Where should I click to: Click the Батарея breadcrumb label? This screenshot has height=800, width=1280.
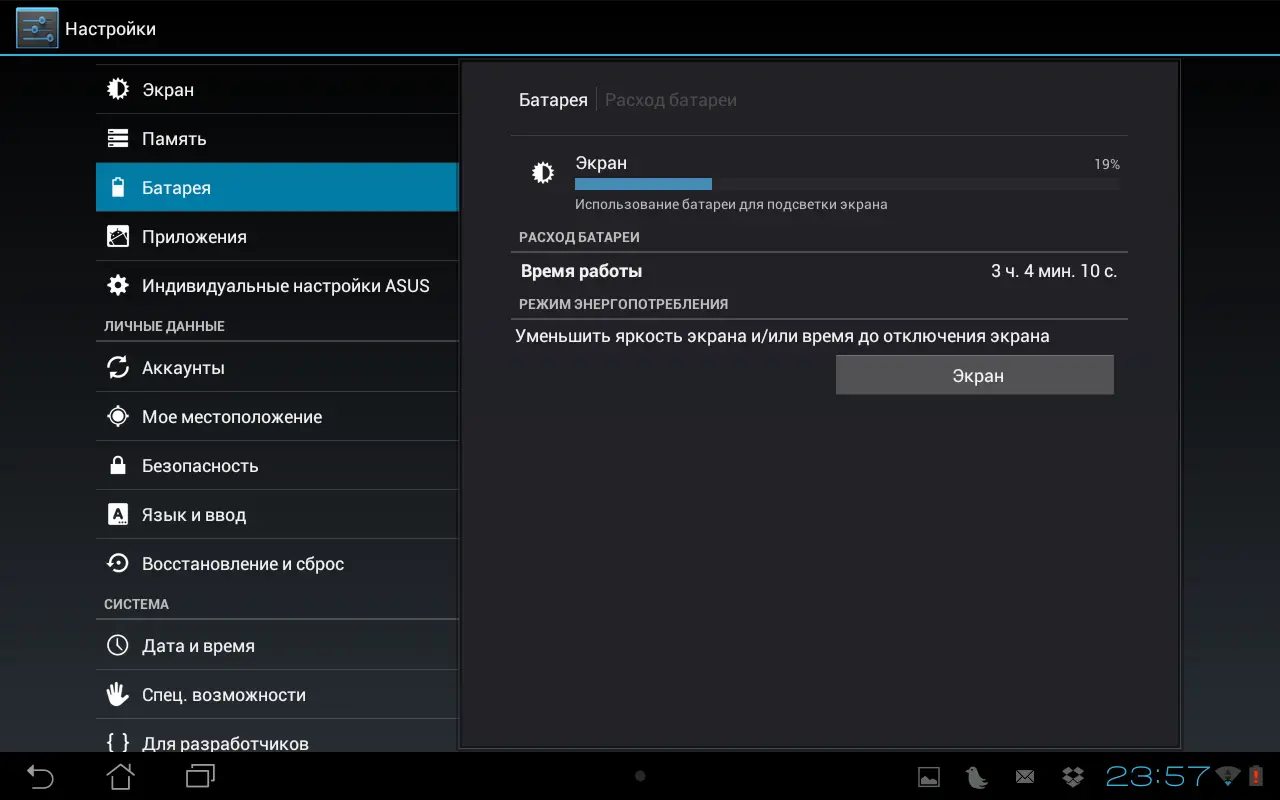pyautogui.click(x=553, y=100)
